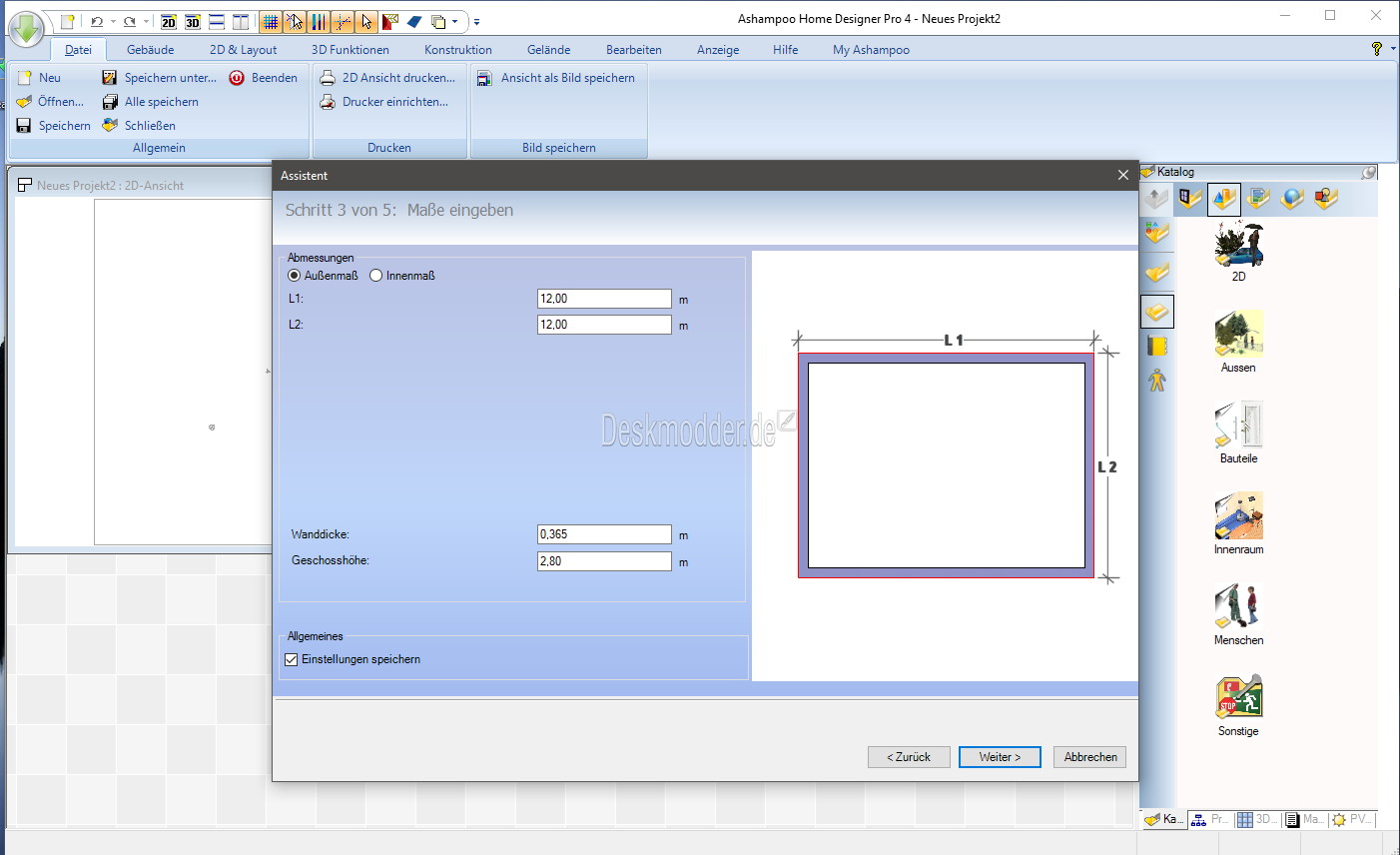Click the person figure icon in catalog sidebar

[x=1157, y=381]
